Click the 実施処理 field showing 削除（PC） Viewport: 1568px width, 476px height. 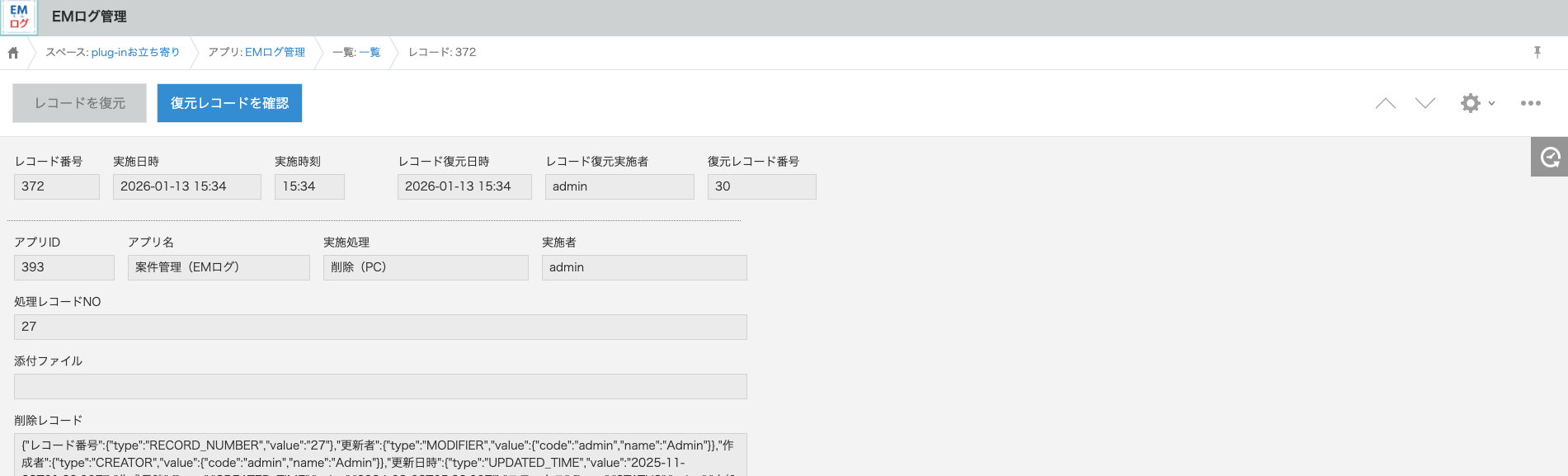click(426, 267)
